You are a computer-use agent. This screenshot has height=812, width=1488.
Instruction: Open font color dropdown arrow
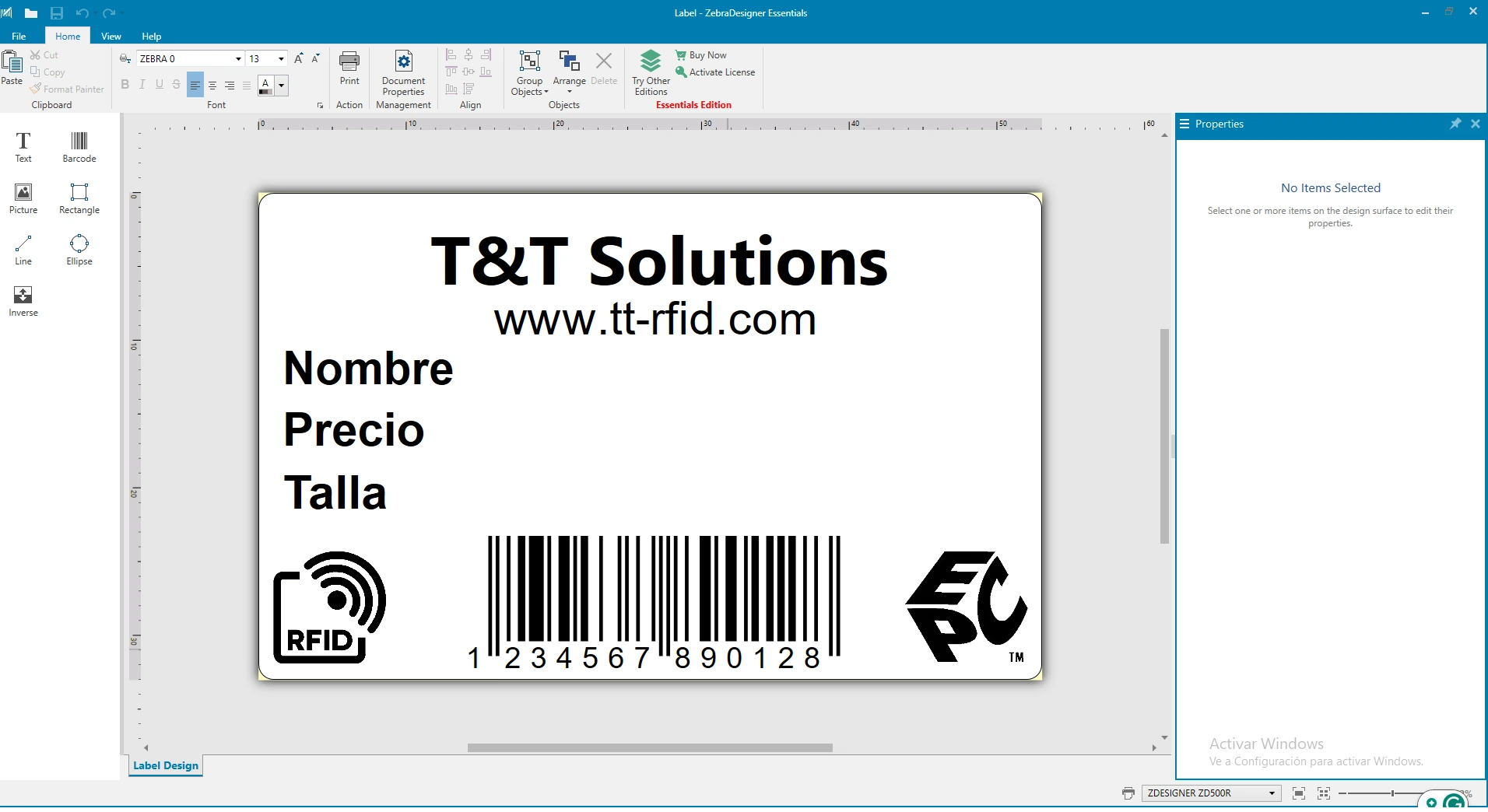(281, 86)
